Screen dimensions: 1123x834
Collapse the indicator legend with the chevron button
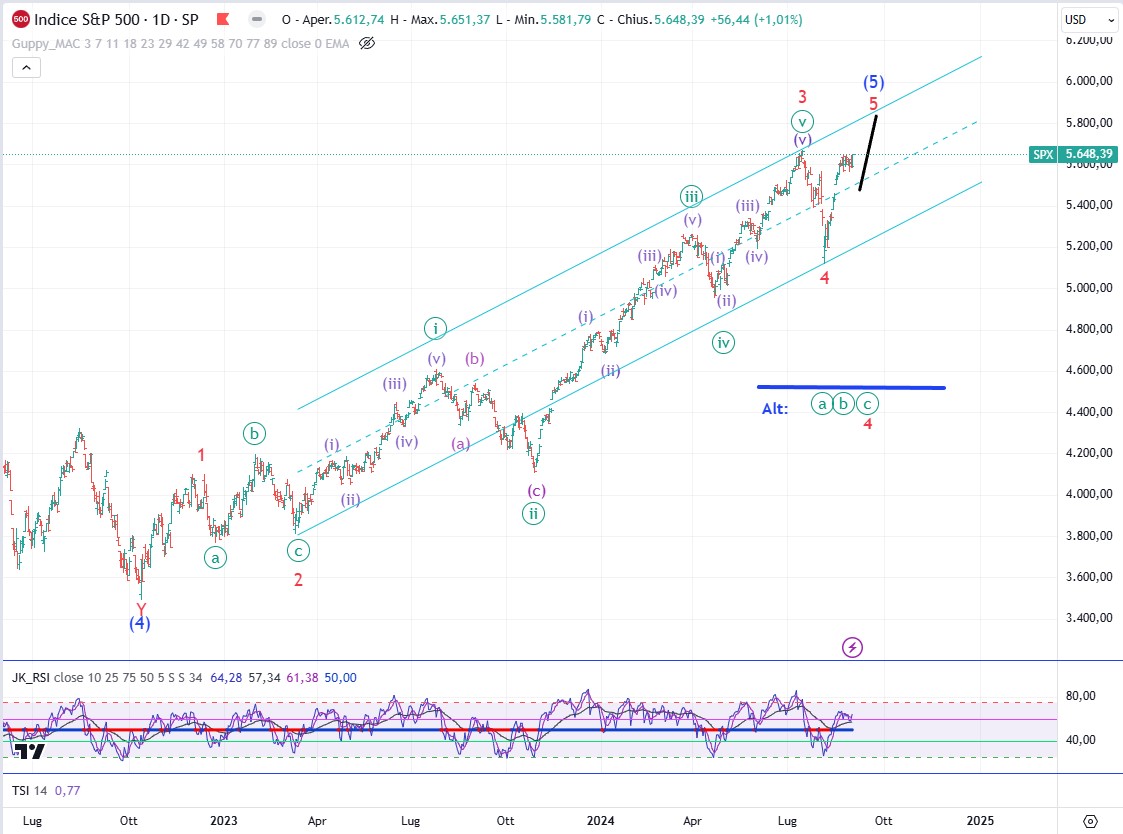coord(26,67)
